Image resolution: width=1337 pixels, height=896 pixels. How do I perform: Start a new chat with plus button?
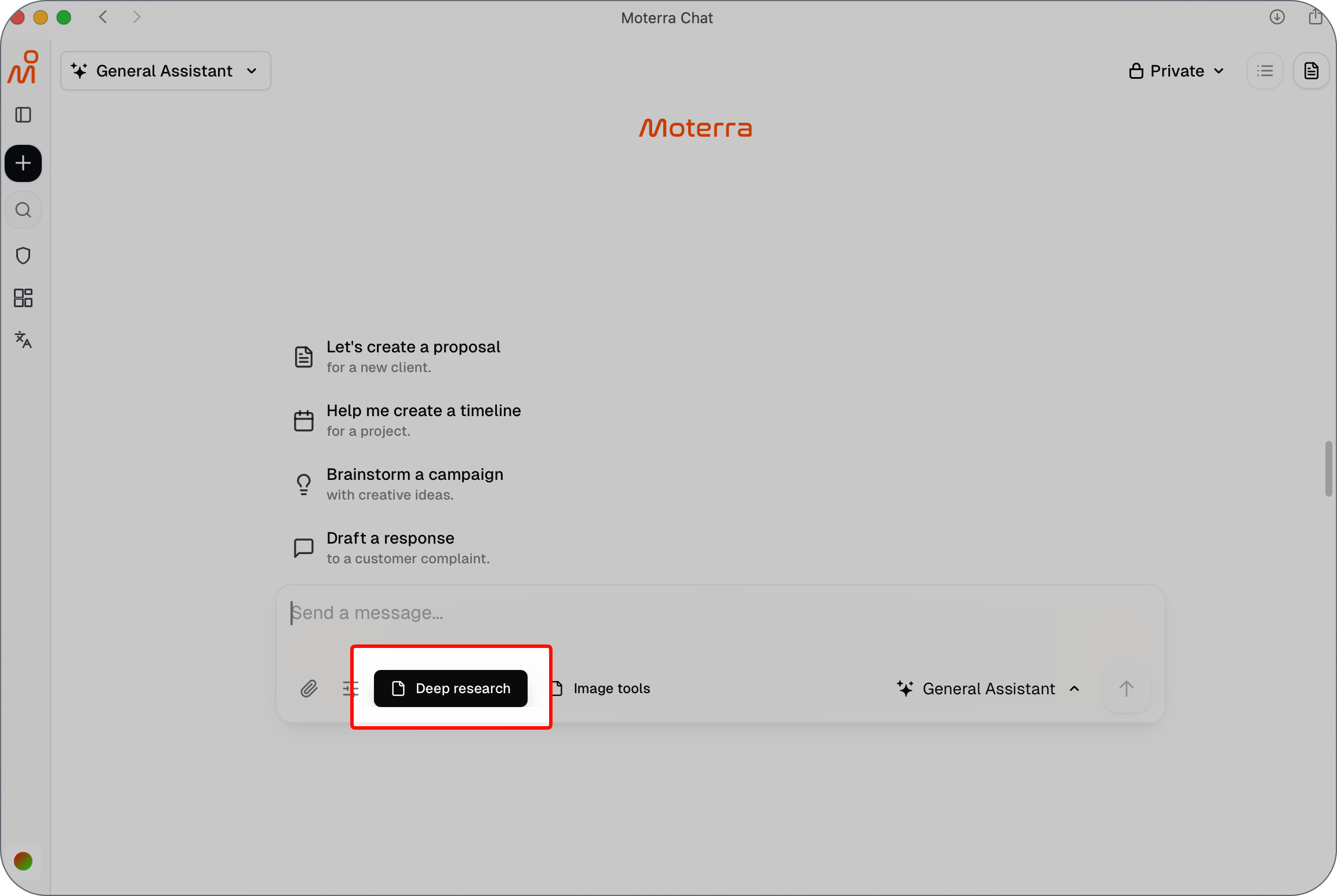(23, 163)
